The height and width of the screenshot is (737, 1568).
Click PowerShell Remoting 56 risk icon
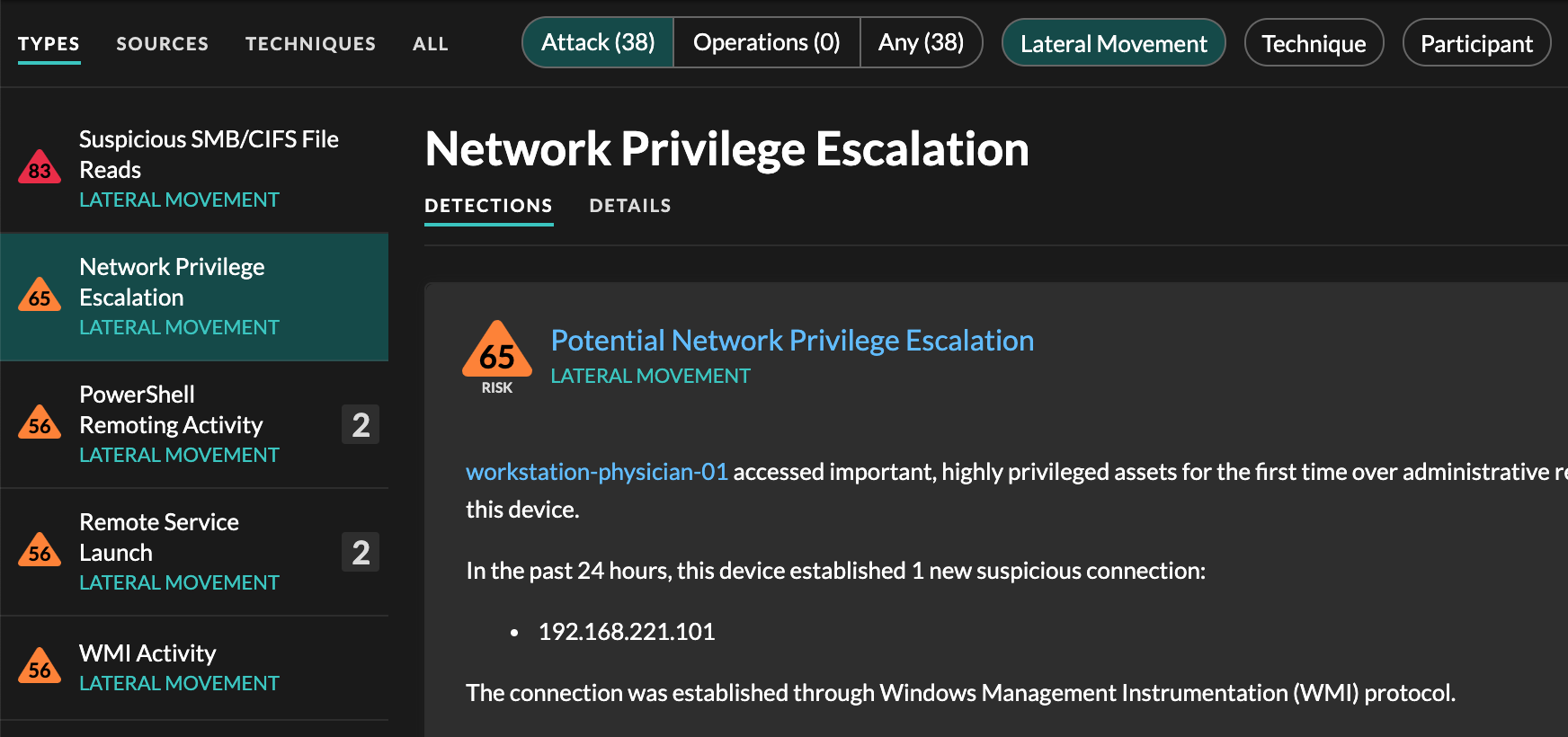click(40, 423)
